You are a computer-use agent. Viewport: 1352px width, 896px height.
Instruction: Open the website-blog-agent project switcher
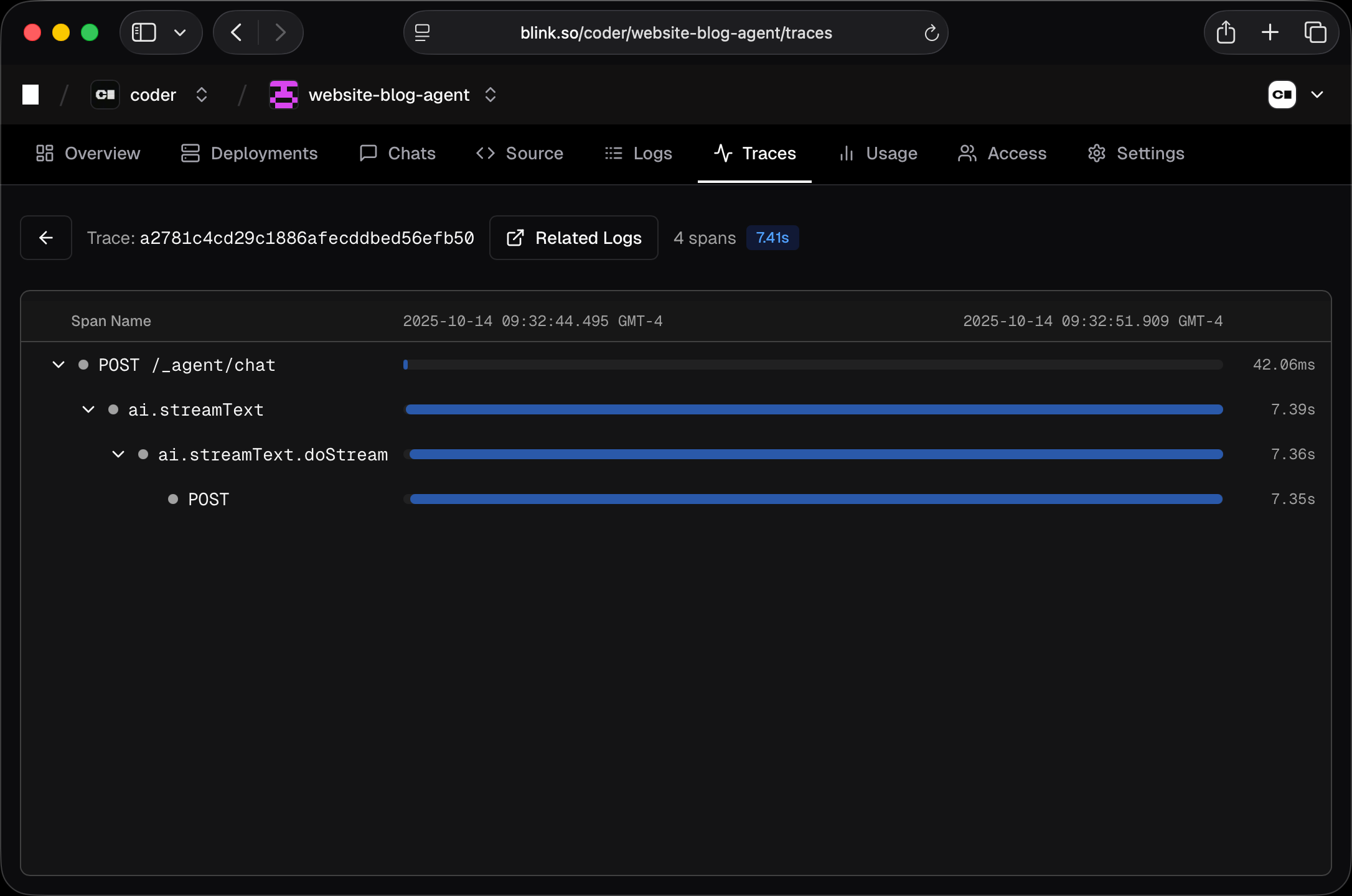(x=490, y=95)
